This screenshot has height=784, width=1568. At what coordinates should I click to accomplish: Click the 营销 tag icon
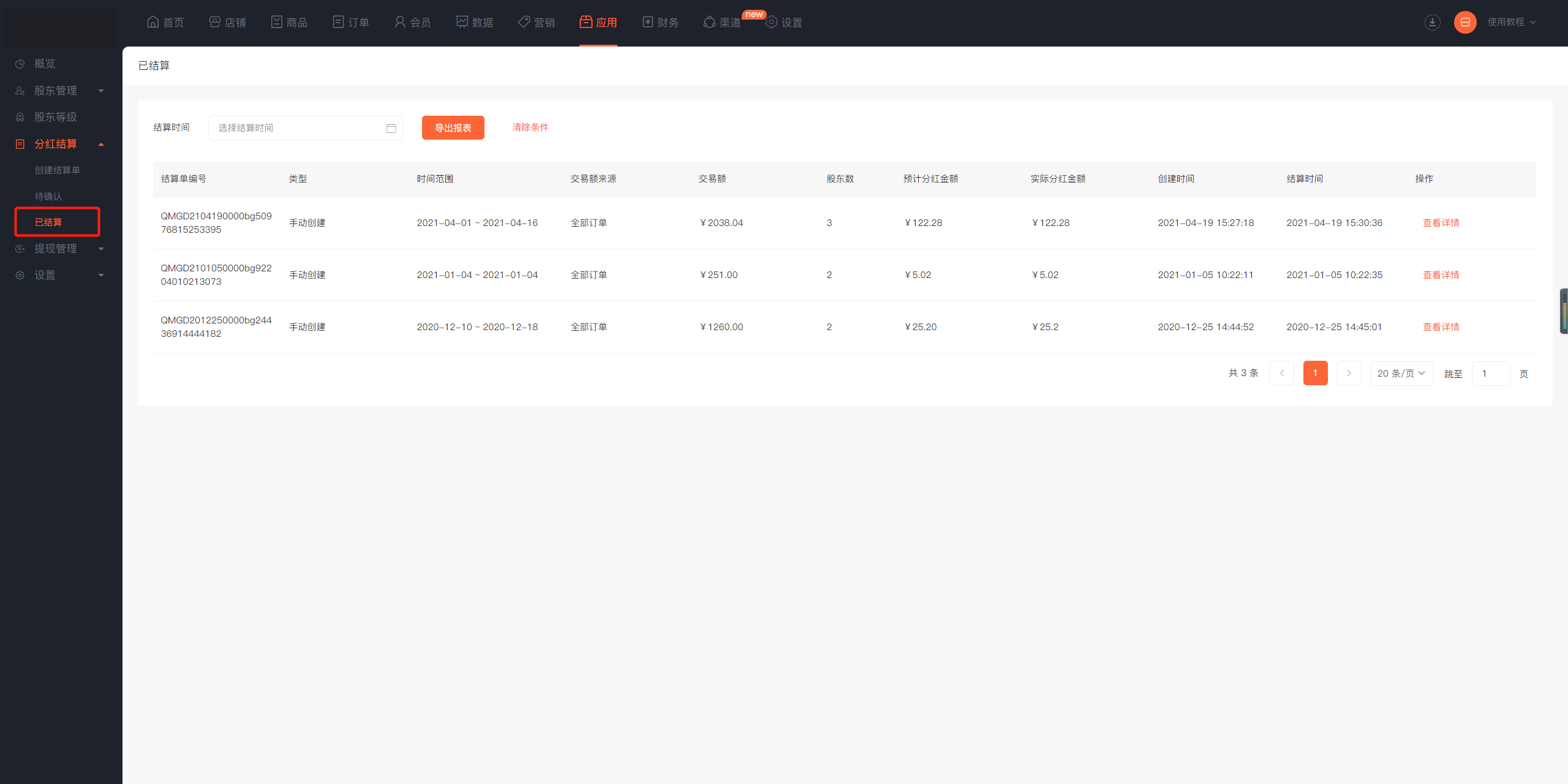click(x=524, y=22)
